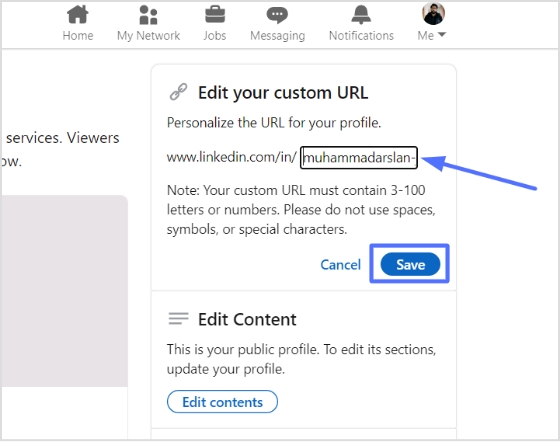560x442 pixels.
Task: Click the note about 3-100 letters
Action: [301, 210]
